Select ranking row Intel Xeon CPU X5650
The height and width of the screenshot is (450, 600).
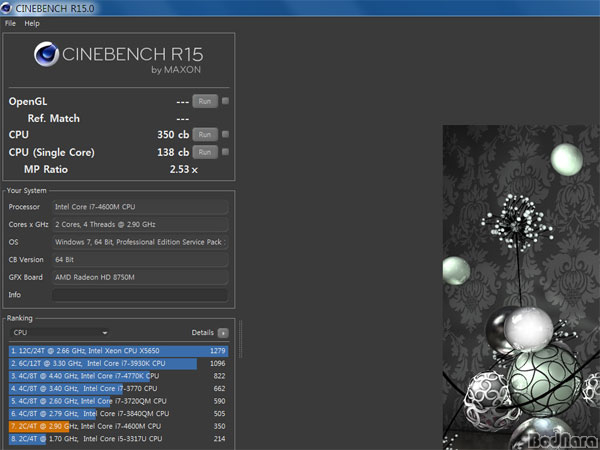[x=119, y=351]
